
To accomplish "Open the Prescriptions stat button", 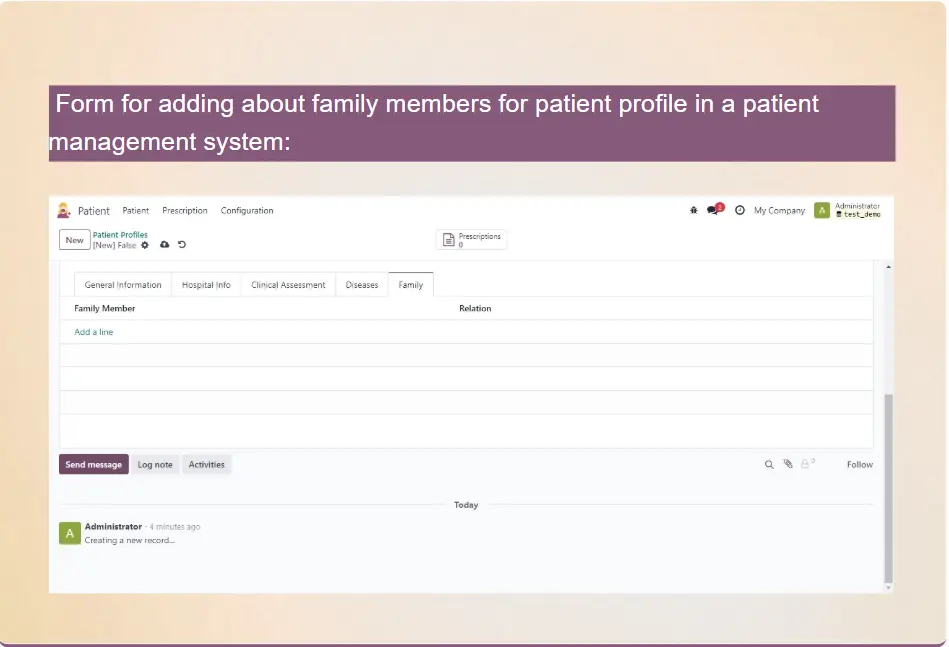I will coord(472,240).
